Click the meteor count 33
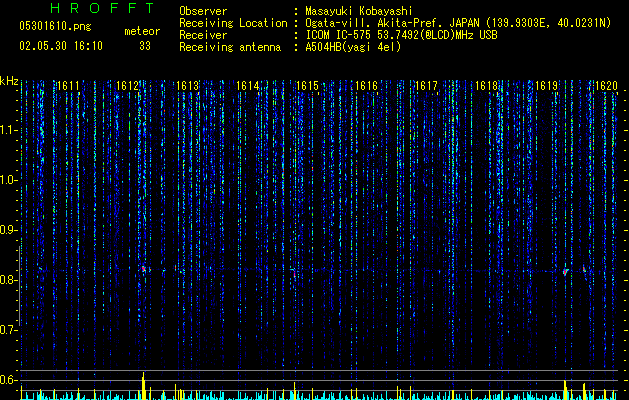The height and width of the screenshot is (400, 629). 145,46
